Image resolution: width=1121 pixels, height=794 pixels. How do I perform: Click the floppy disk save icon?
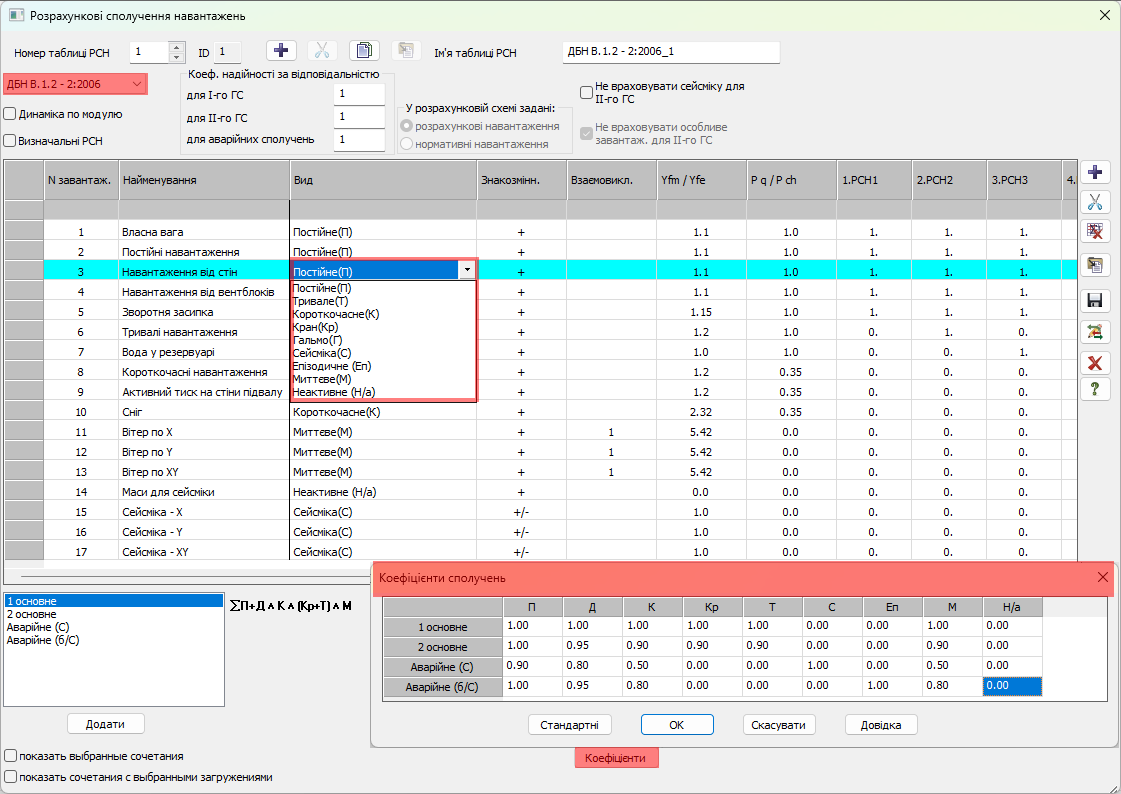click(1095, 301)
